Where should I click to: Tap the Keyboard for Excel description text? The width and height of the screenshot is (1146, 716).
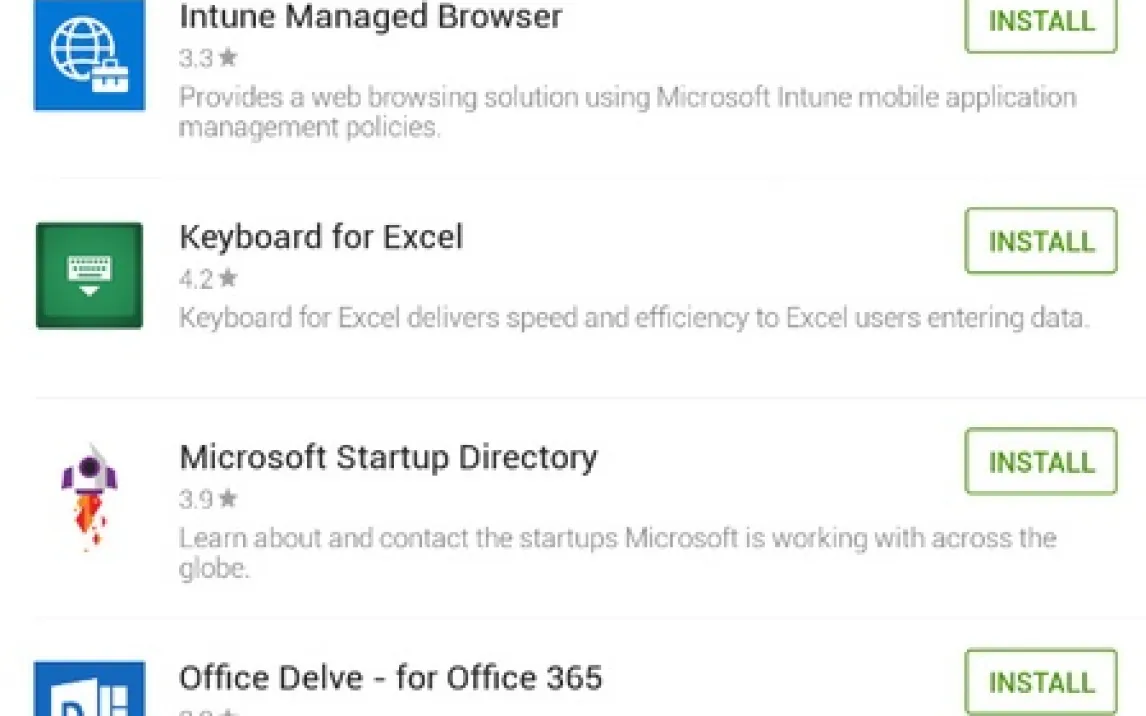633,318
